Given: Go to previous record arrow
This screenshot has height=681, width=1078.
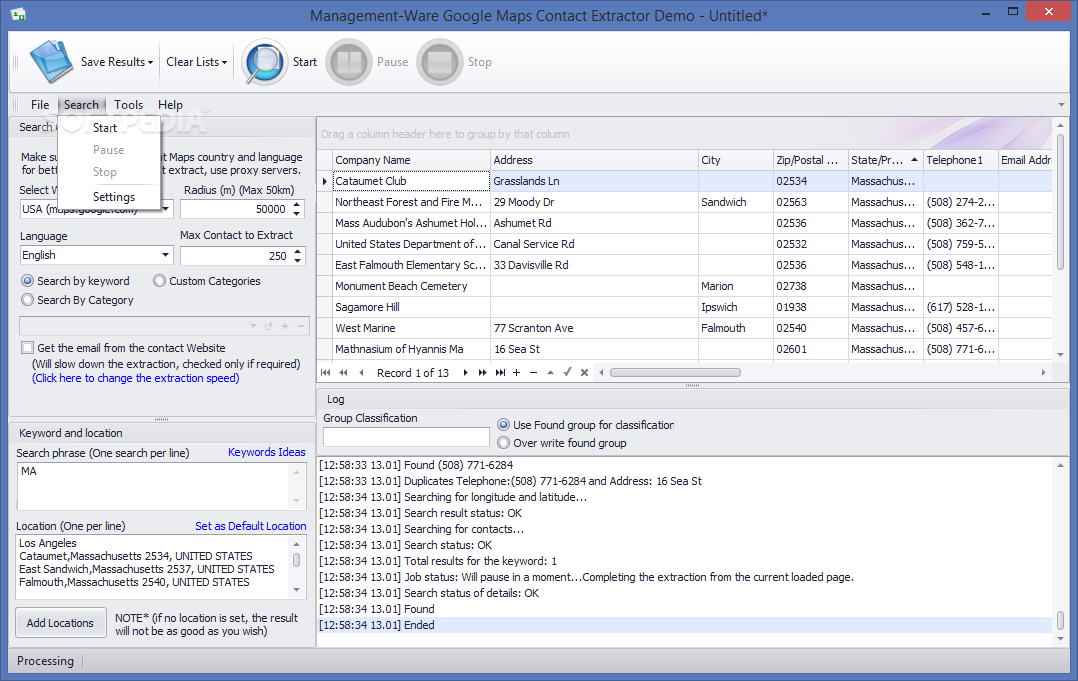Looking at the screenshot, I should (361, 372).
